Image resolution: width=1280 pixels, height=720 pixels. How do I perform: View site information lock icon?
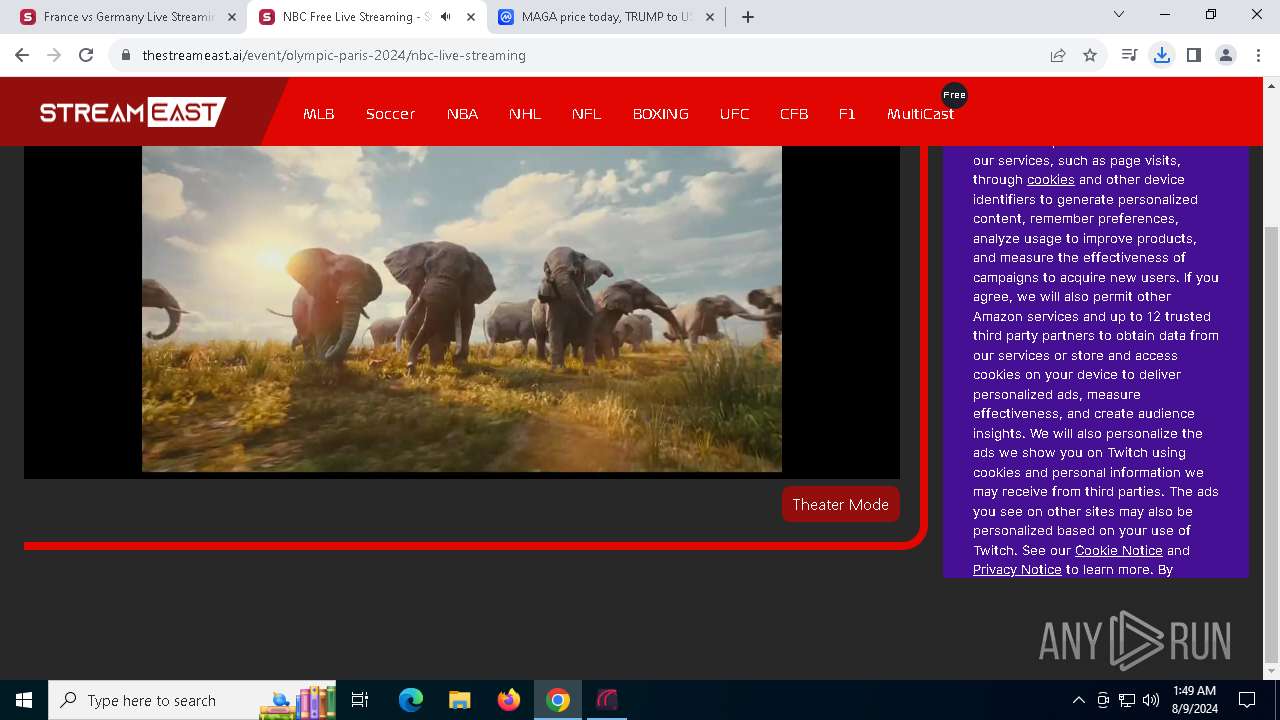[126, 55]
